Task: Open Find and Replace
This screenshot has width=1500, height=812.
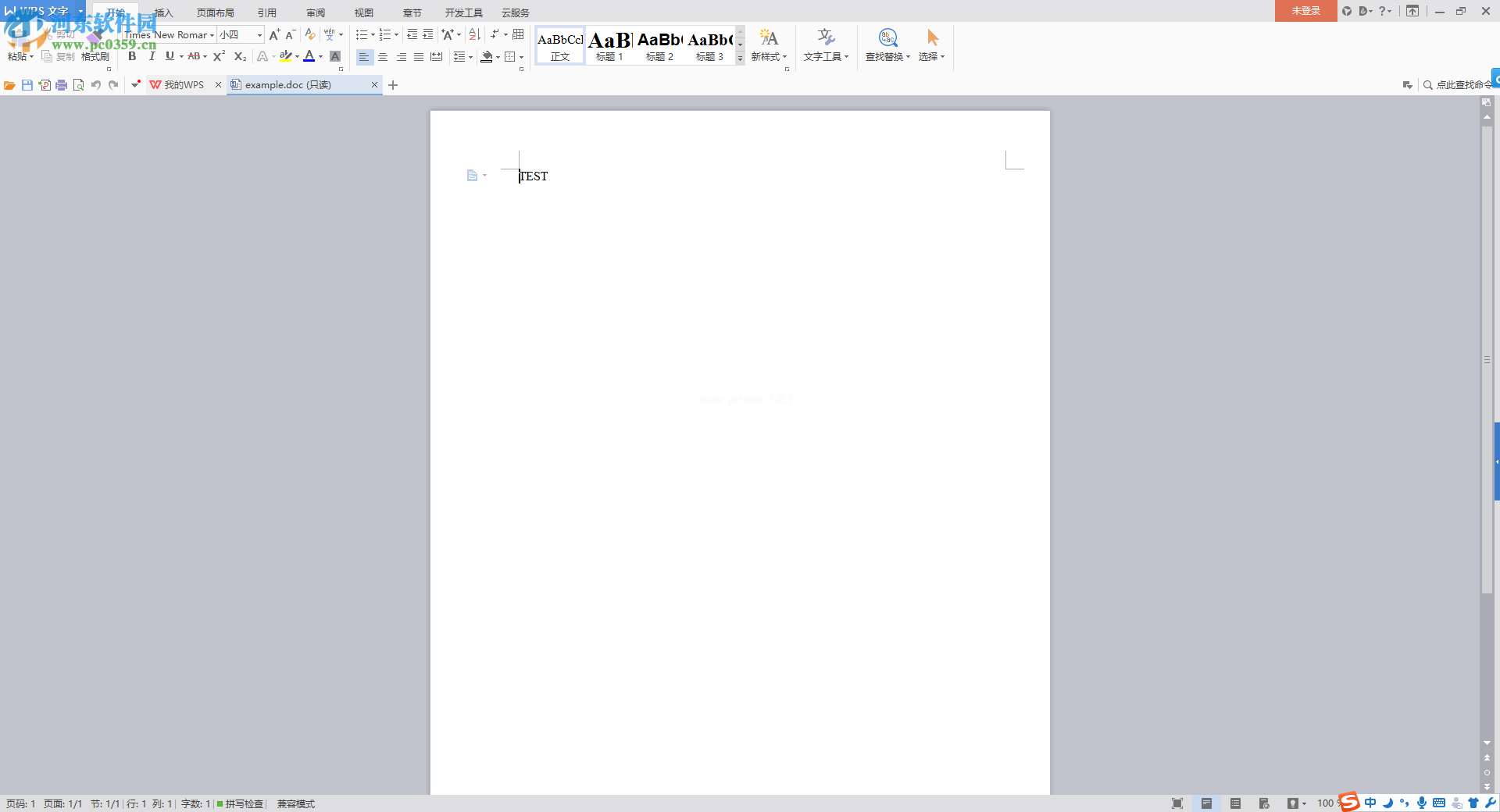Action: (887, 45)
